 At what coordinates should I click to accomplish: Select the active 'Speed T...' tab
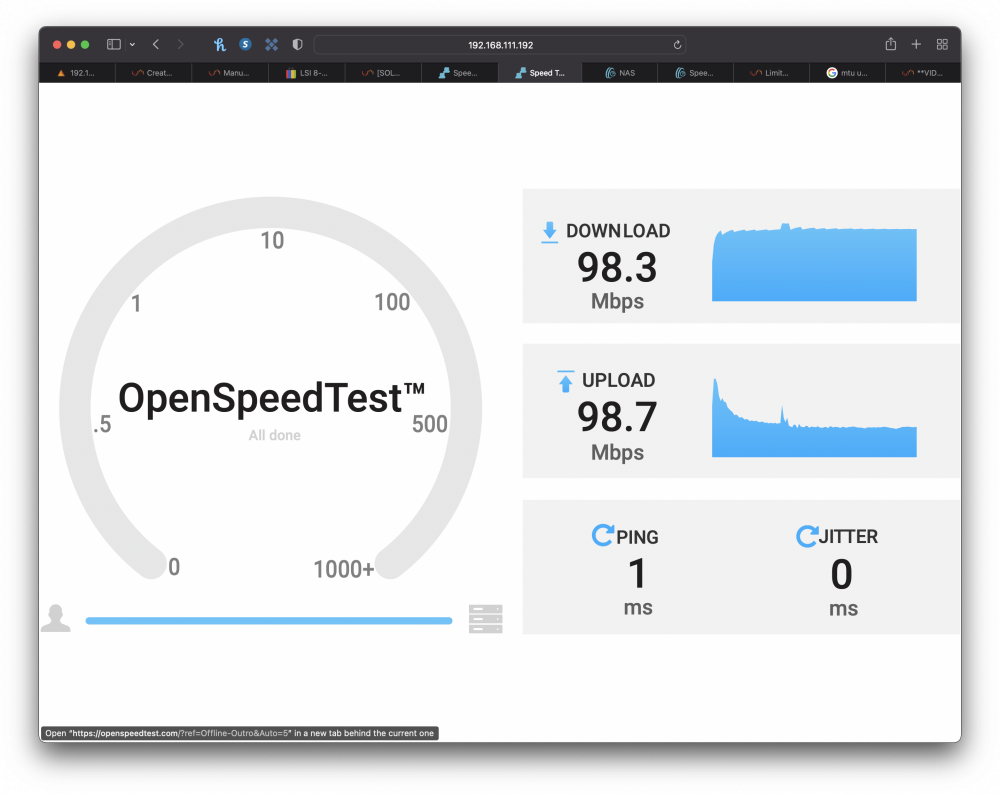pyautogui.click(x=540, y=73)
